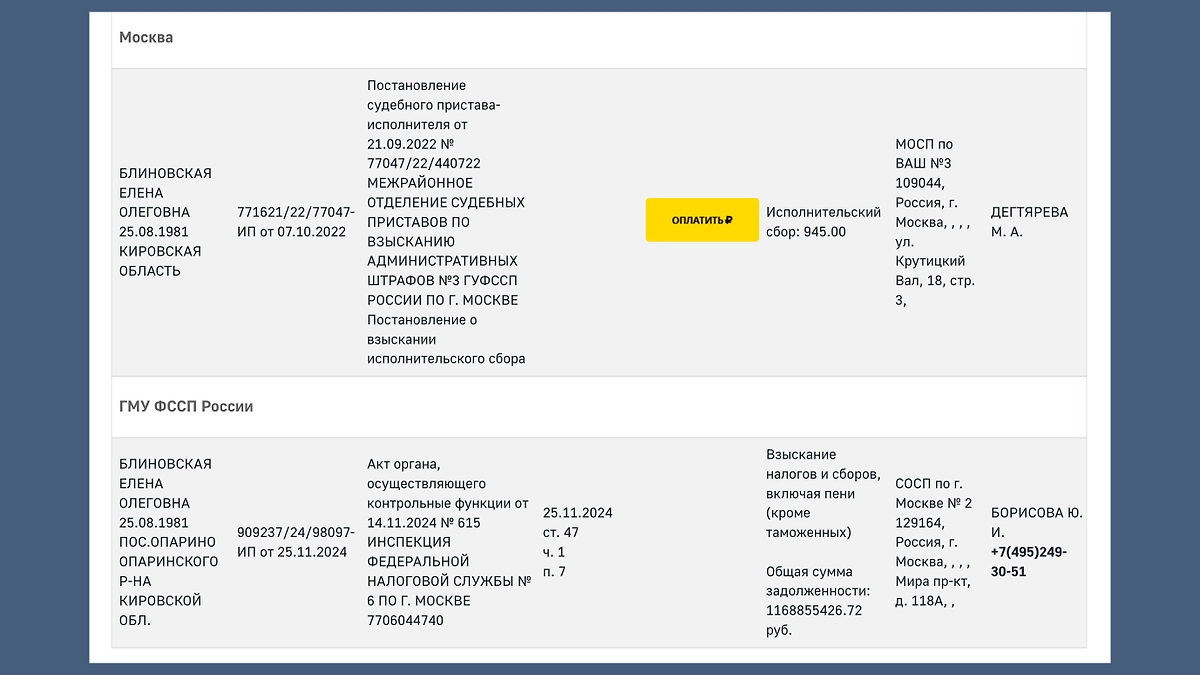This screenshot has height=675, width=1200.
Task: Click bailiff name БОРИСОВА Ю. И.
Action: (1036, 523)
